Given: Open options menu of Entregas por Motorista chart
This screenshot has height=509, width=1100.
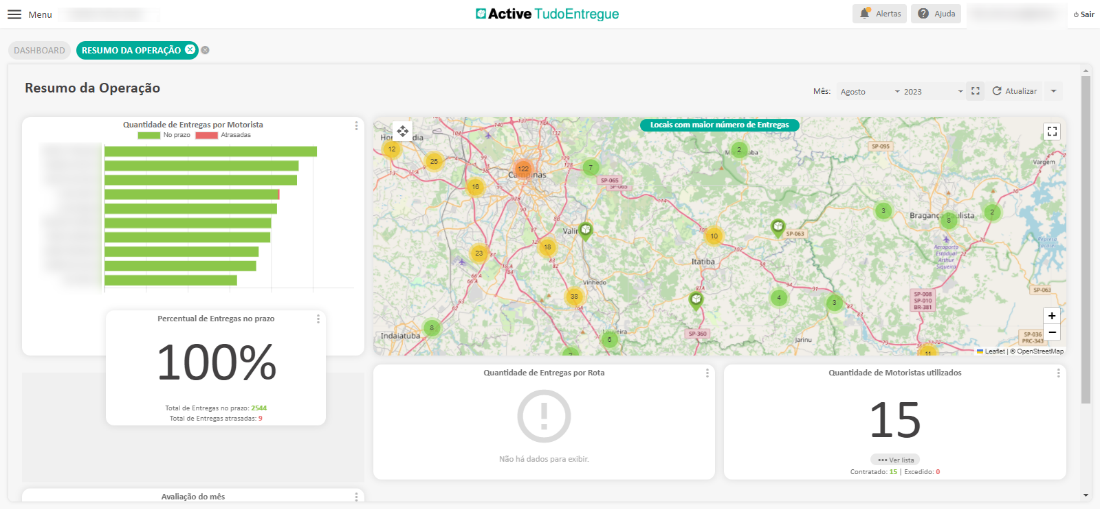Looking at the screenshot, I should click(356, 126).
